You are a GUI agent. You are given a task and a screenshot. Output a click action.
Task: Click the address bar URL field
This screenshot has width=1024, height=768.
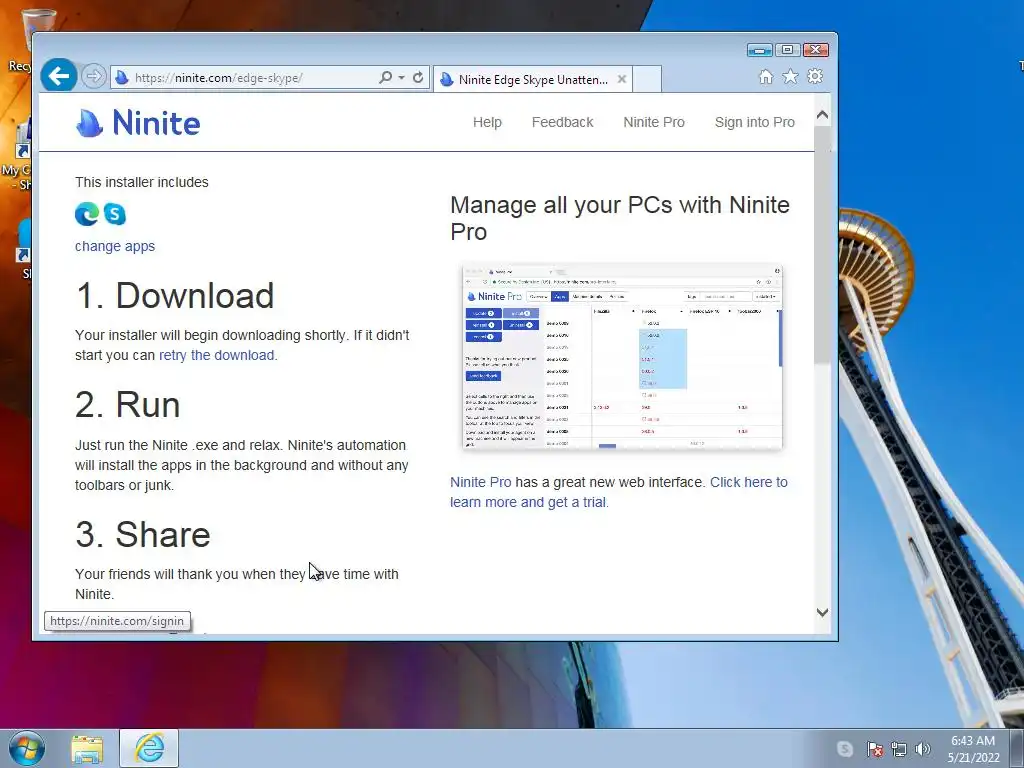[247, 78]
